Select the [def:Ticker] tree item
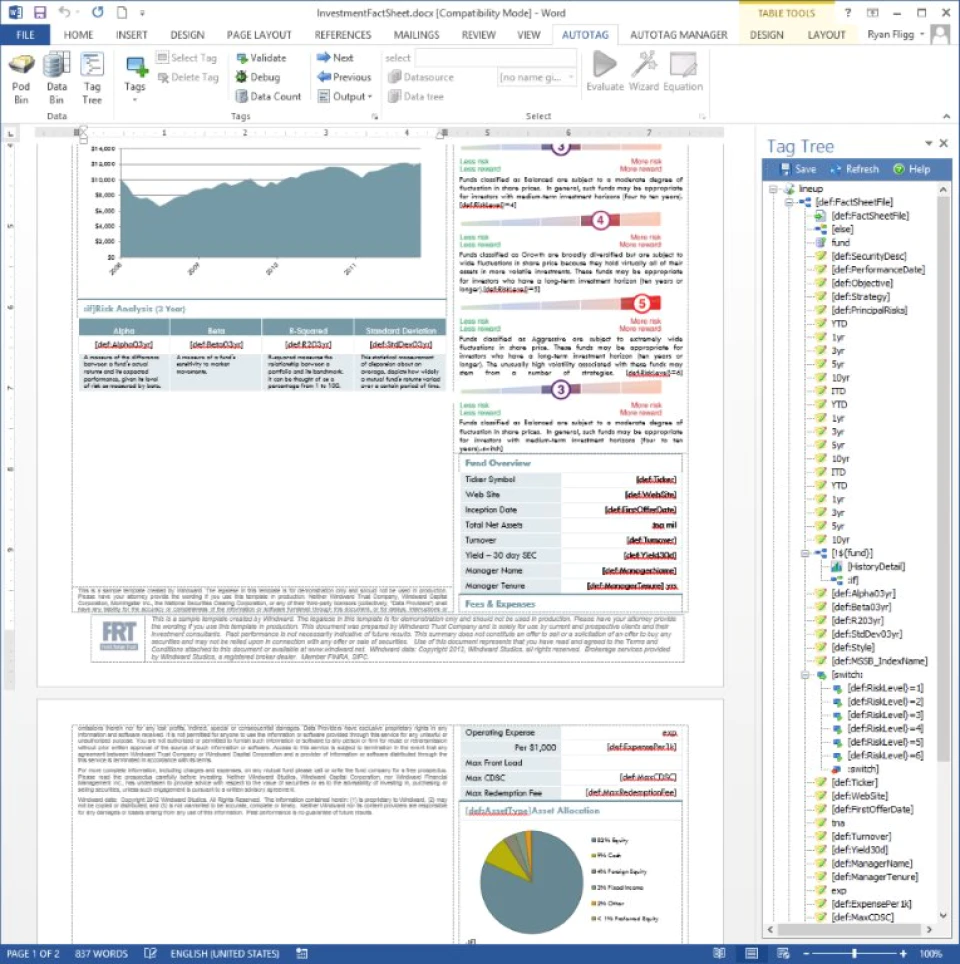960x964 pixels. click(854, 782)
